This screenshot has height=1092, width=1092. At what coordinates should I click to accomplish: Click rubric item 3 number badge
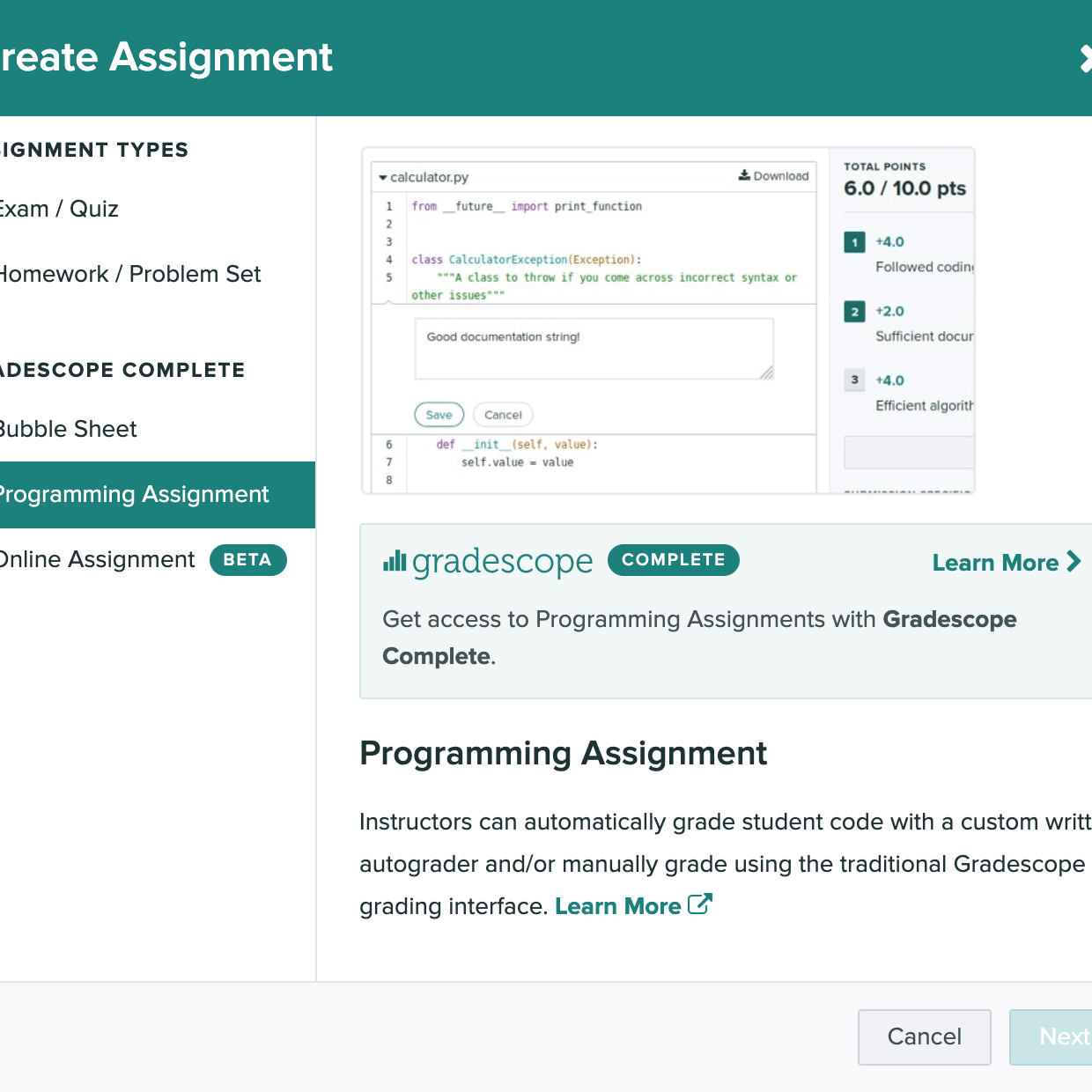click(854, 380)
